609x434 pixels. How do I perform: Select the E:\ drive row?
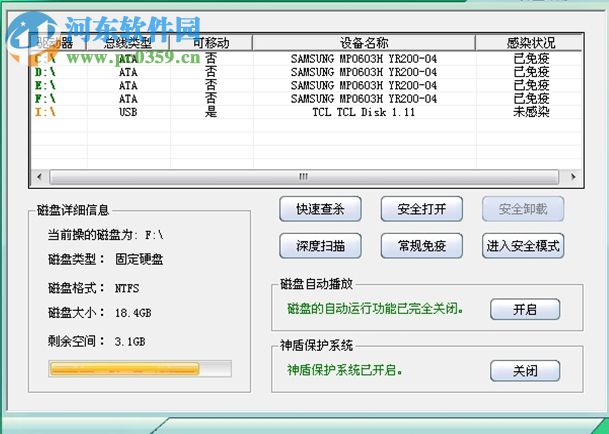(x=306, y=85)
